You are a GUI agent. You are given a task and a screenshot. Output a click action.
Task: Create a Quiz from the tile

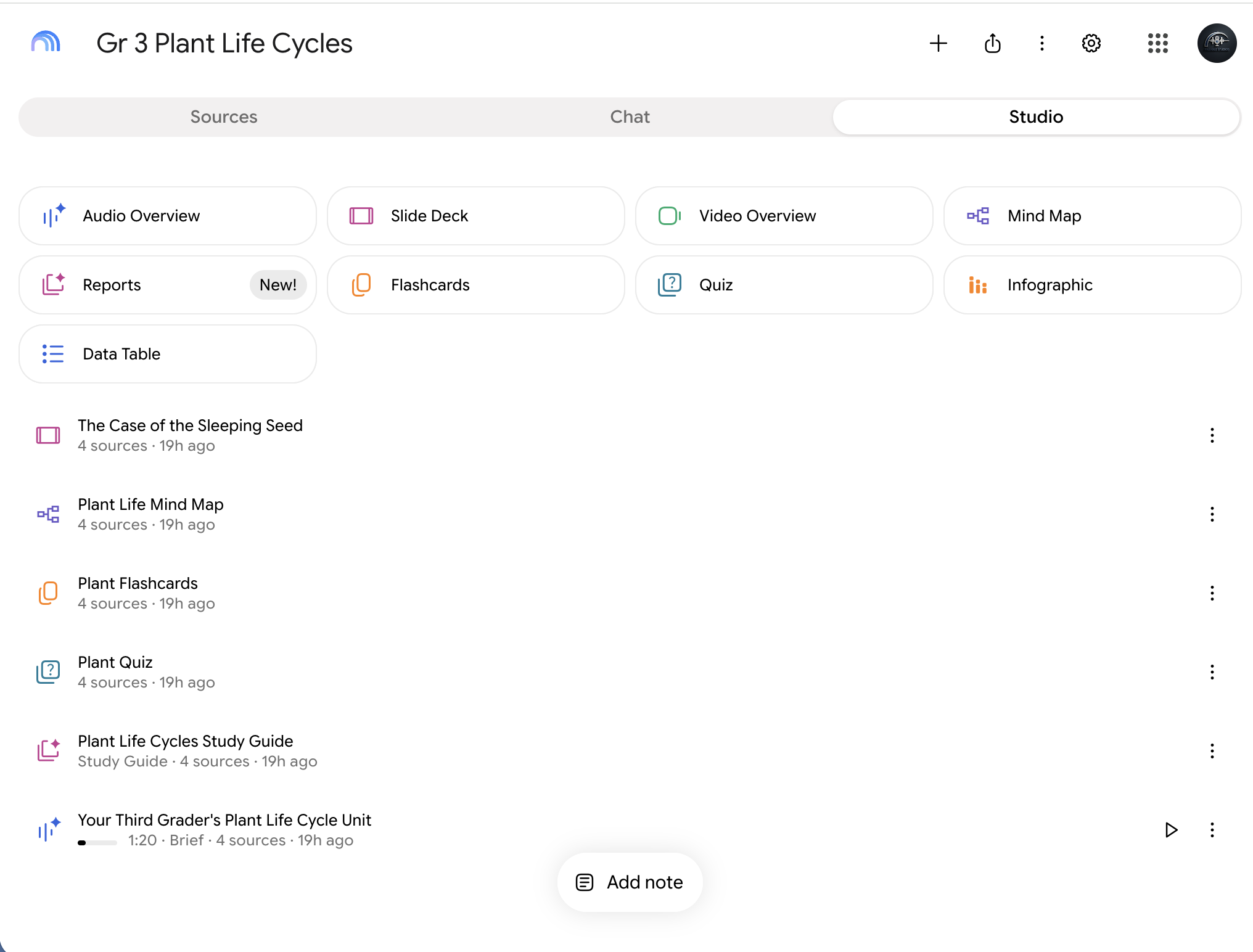(784, 285)
